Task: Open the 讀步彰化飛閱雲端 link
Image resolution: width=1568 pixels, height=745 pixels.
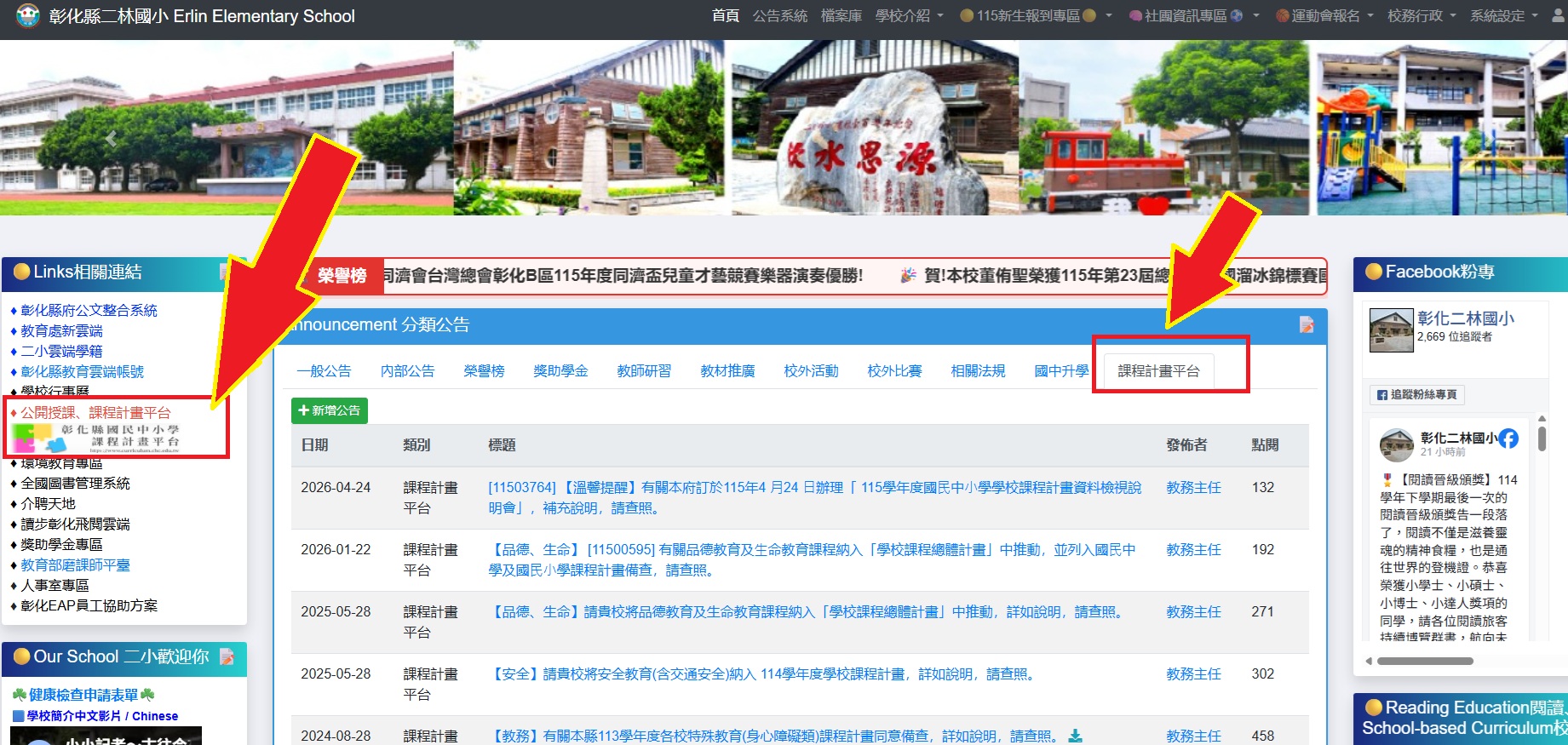Action: pos(75,524)
